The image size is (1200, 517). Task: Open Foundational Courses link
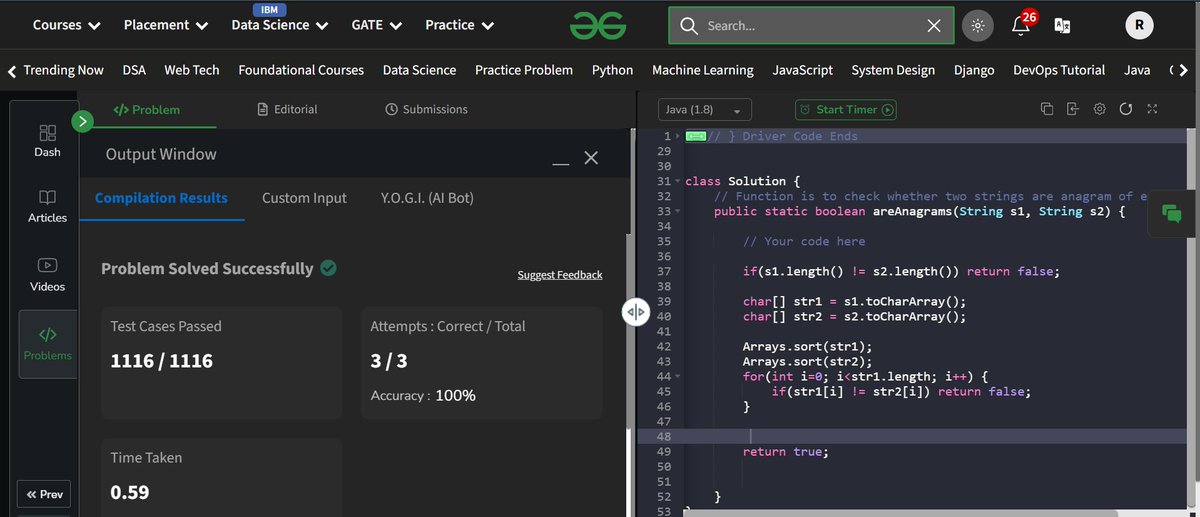coord(301,70)
